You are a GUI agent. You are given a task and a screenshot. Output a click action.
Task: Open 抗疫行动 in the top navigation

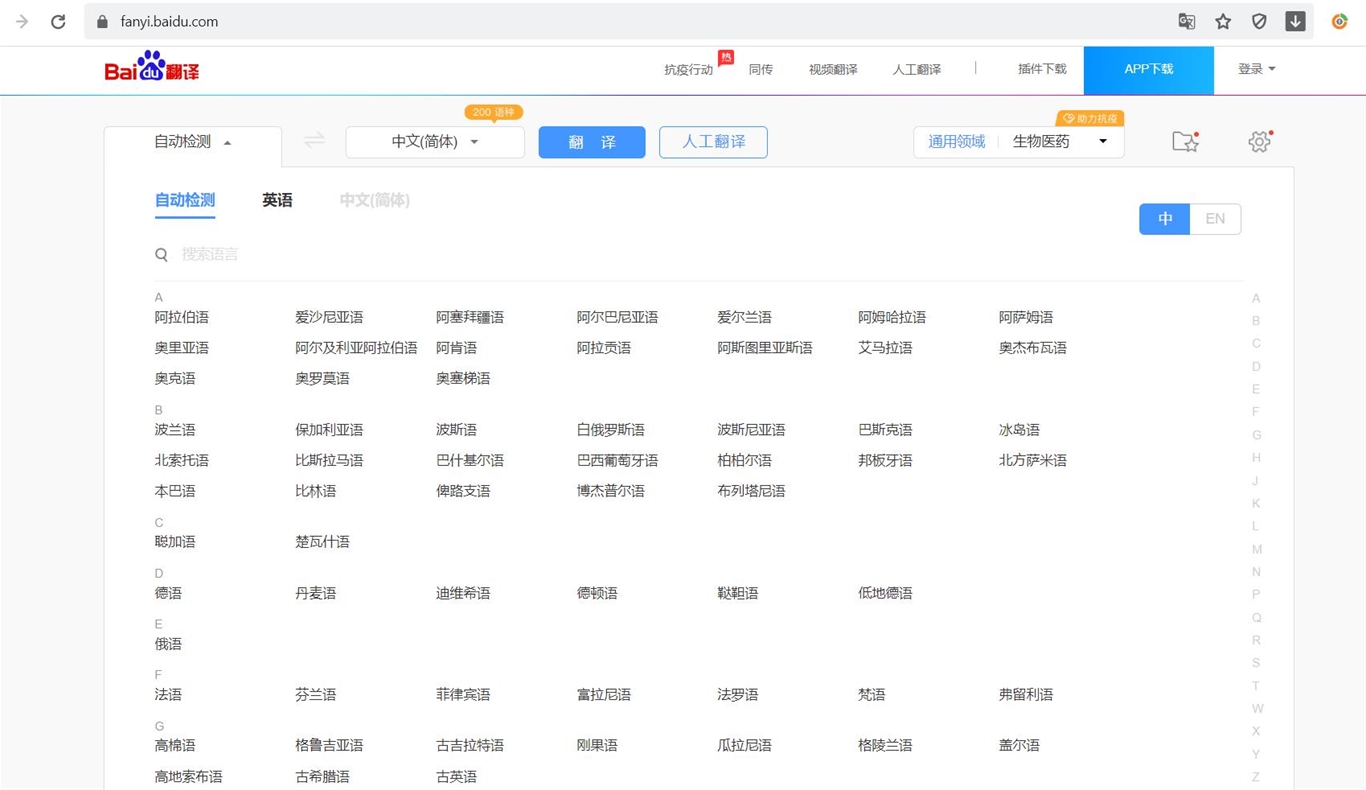[x=689, y=69]
